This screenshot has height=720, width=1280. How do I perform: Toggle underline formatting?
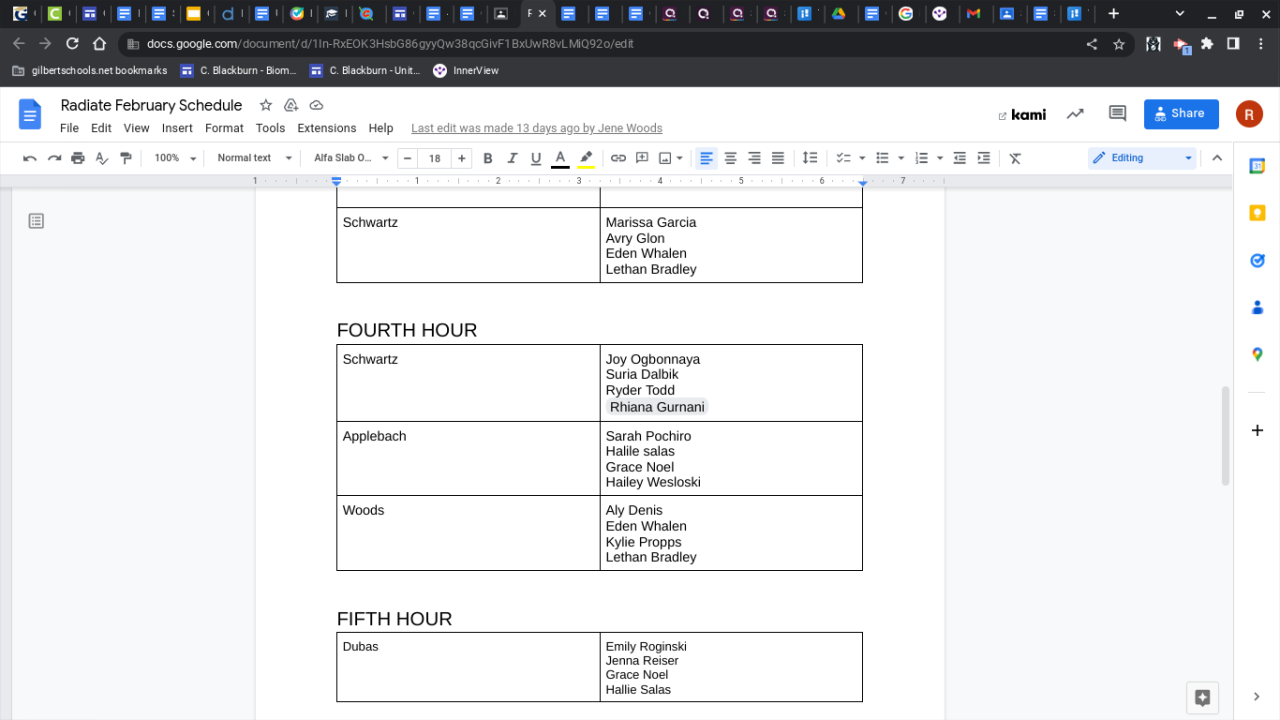536,158
